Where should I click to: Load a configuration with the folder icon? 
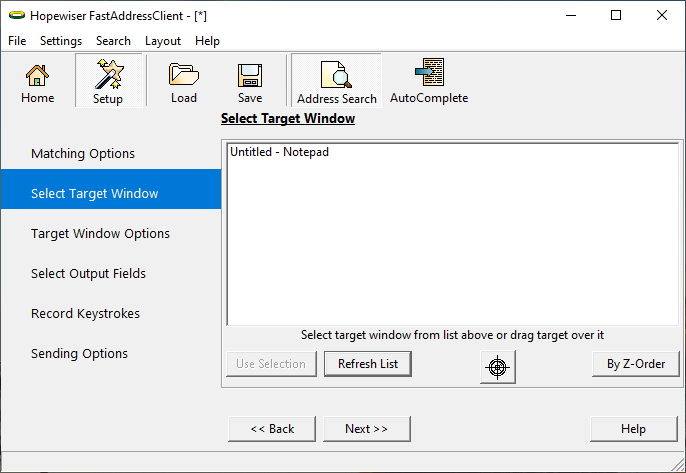[x=184, y=83]
